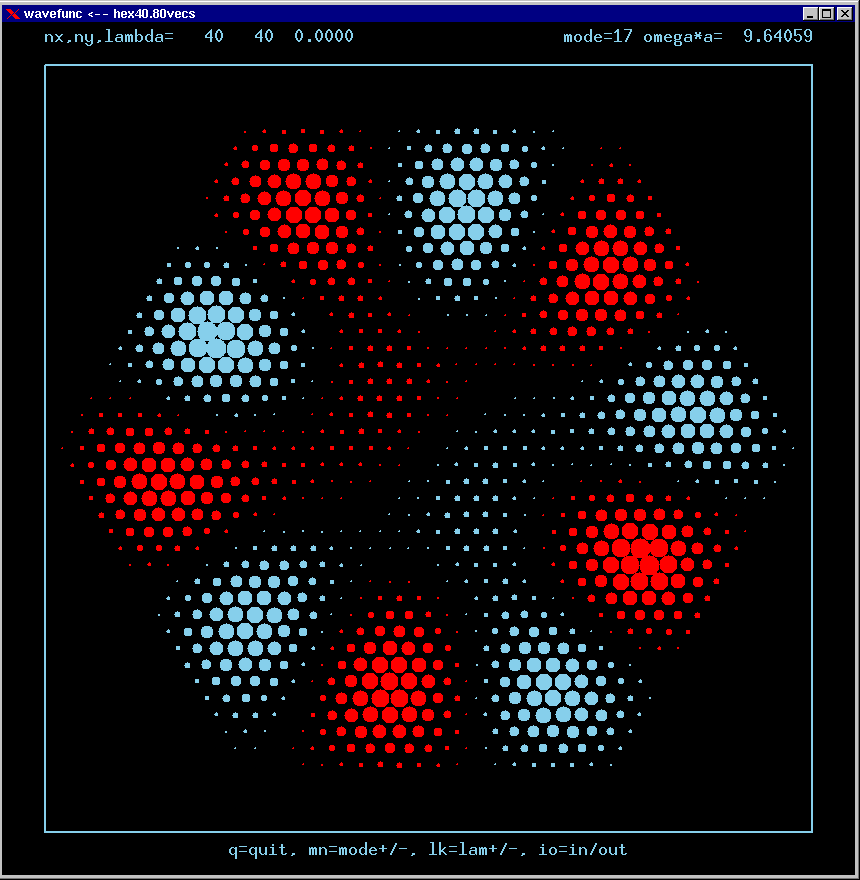860x880 pixels.
Task: Click the 'omega*a=' label
Action: 683,37
